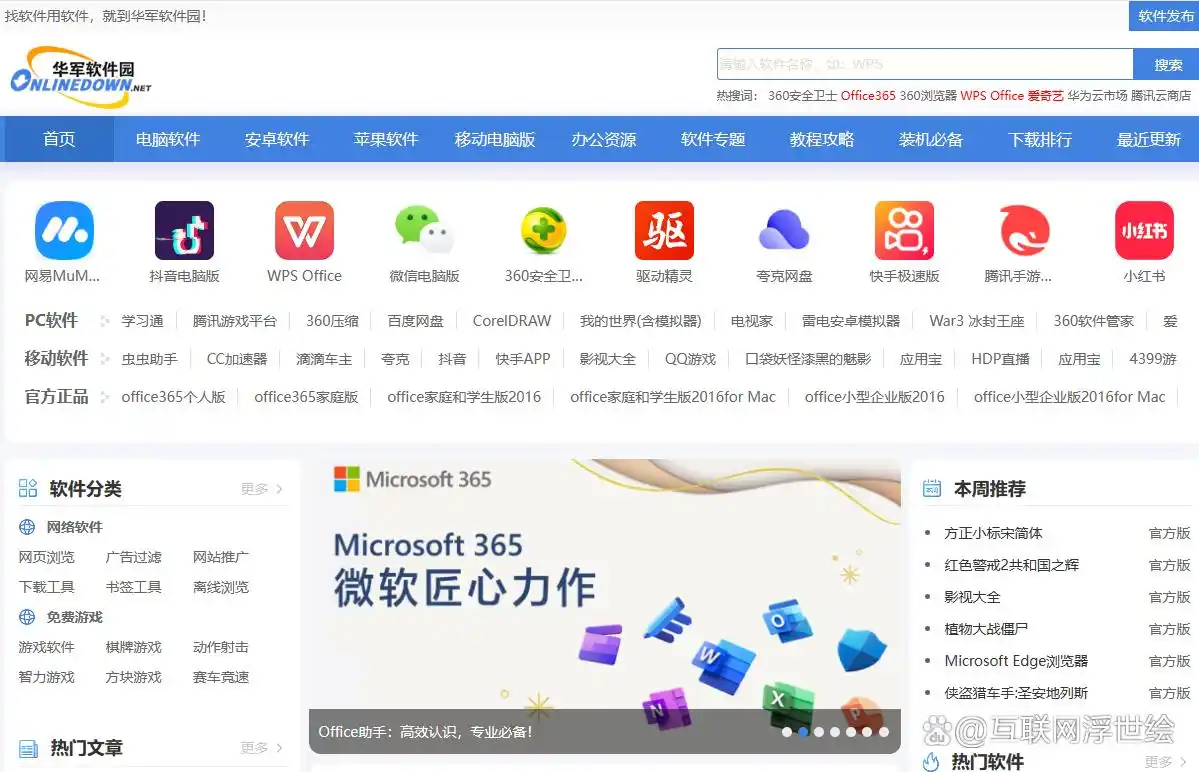Select the 抖音电脑版 icon
This screenshot has height=772, width=1199.
(184, 232)
